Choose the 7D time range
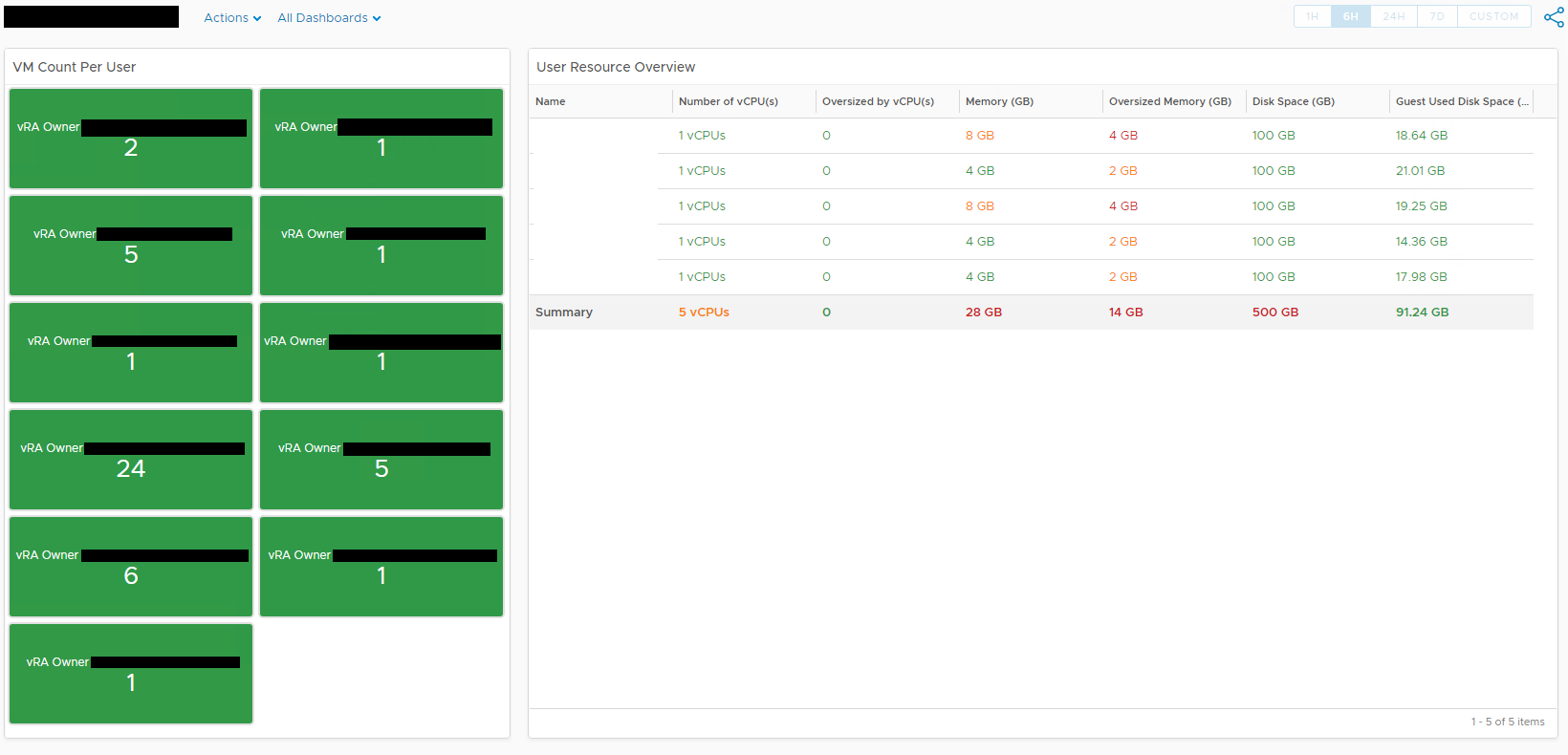The image size is (1568, 755). point(1436,17)
